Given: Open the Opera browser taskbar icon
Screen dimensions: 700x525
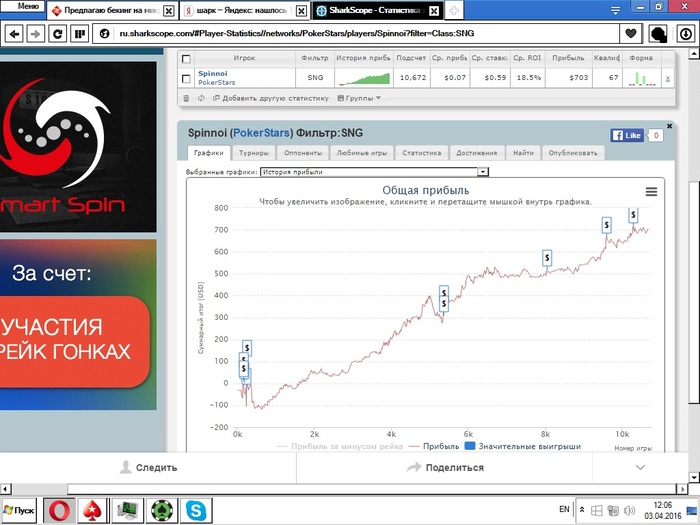Looking at the screenshot, I should pos(59,510).
